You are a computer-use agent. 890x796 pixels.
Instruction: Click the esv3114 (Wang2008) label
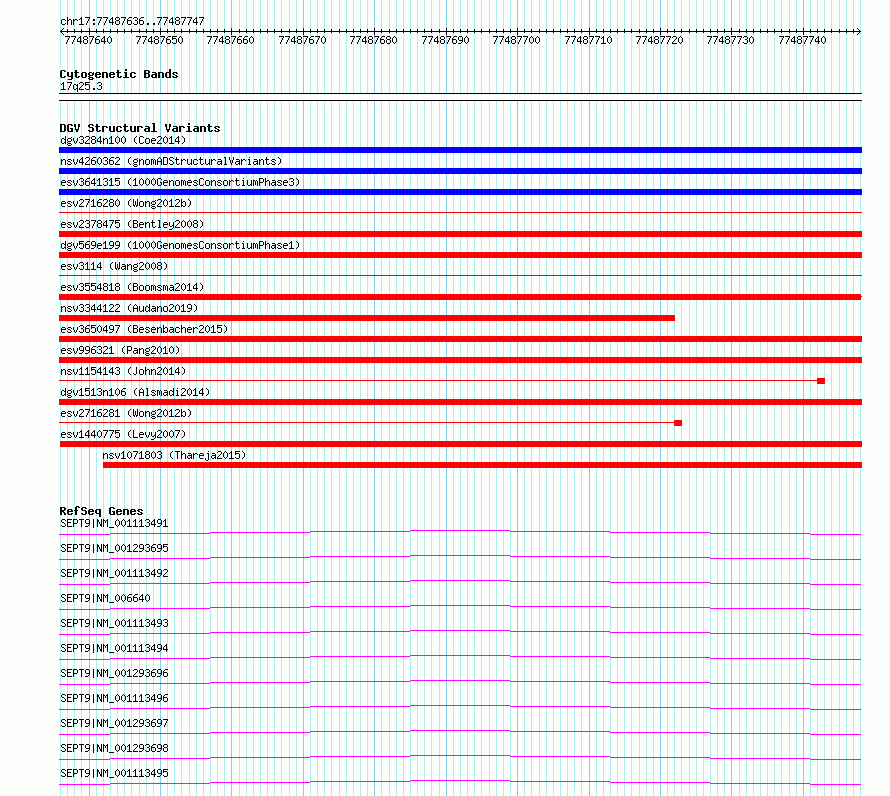coord(114,266)
